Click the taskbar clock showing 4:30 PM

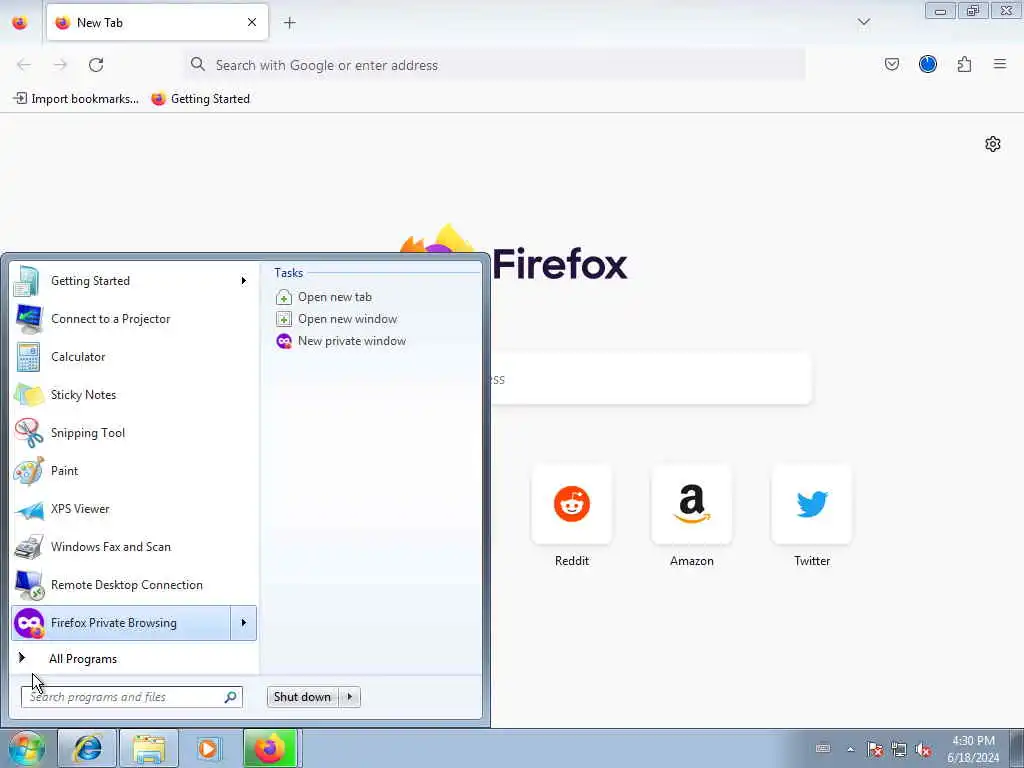(x=973, y=749)
